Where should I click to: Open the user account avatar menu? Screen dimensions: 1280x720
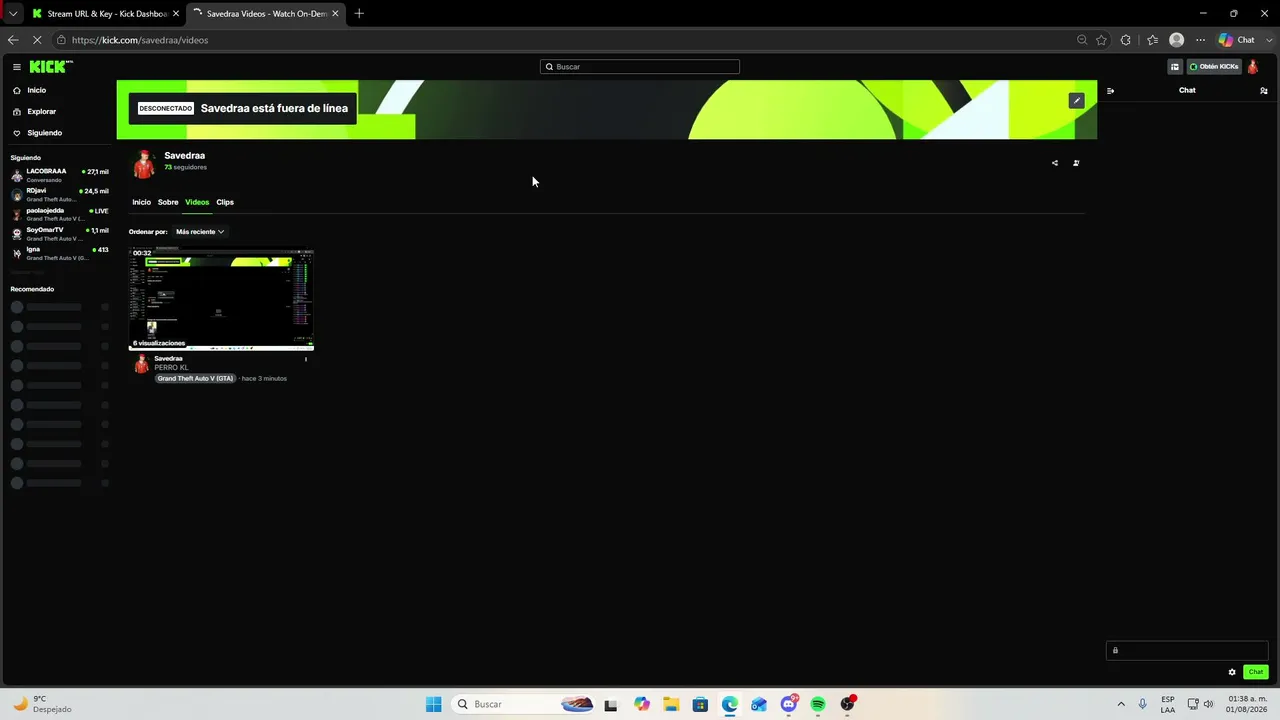1253,67
